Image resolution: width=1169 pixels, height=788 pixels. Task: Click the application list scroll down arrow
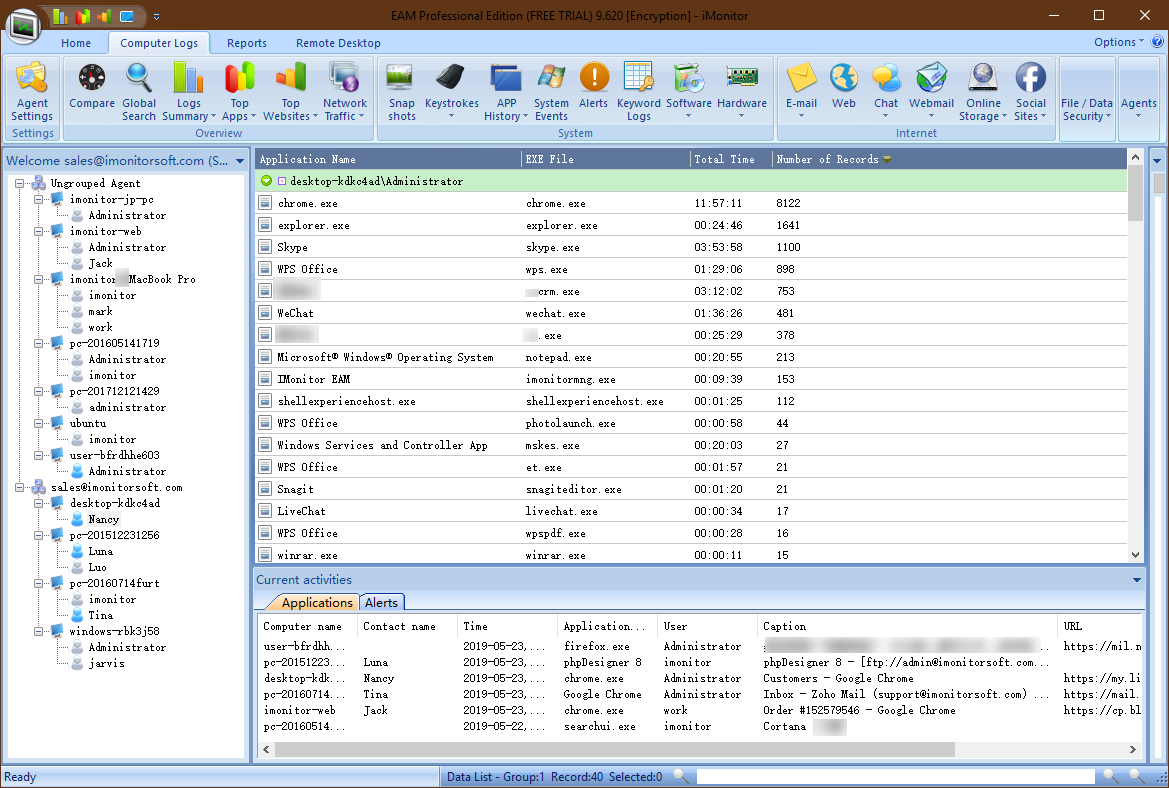pyautogui.click(x=1135, y=555)
